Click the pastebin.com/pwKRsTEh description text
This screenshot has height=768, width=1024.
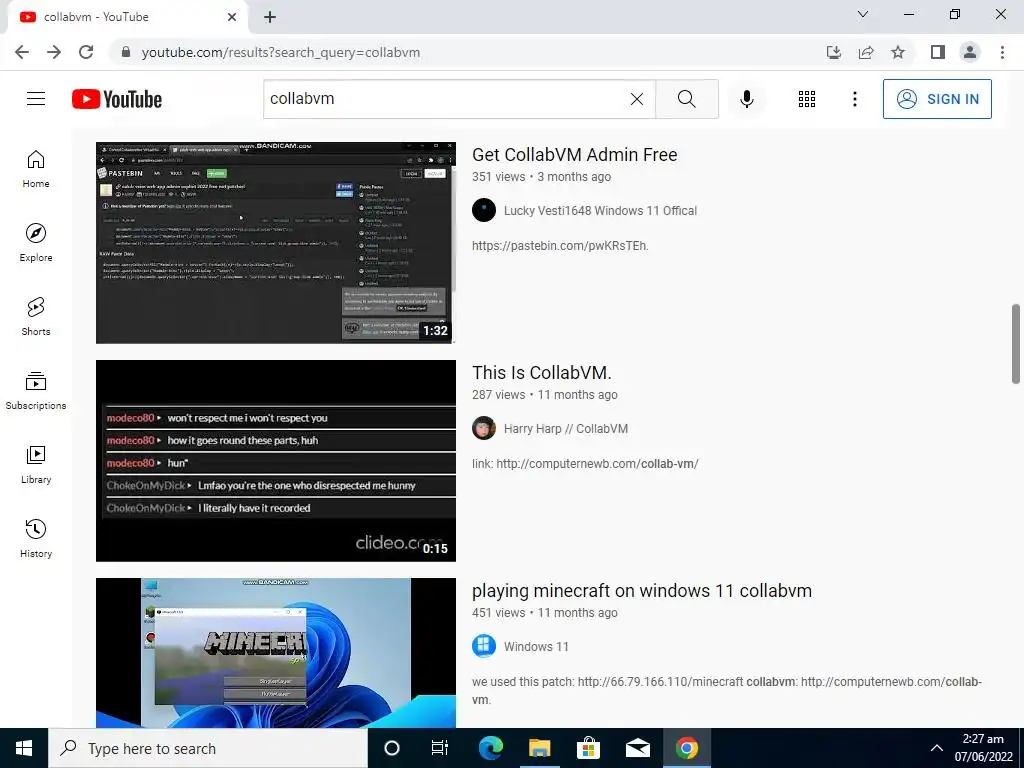pos(560,246)
